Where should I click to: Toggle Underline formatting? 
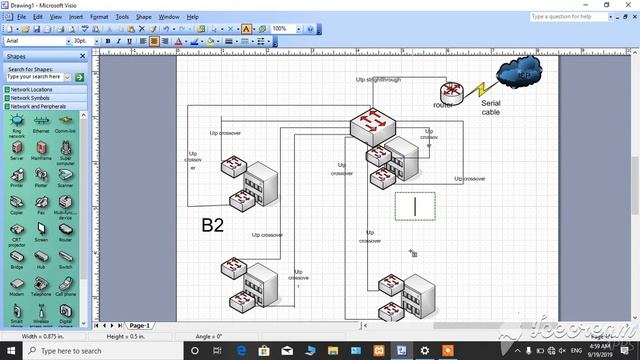tap(129, 41)
